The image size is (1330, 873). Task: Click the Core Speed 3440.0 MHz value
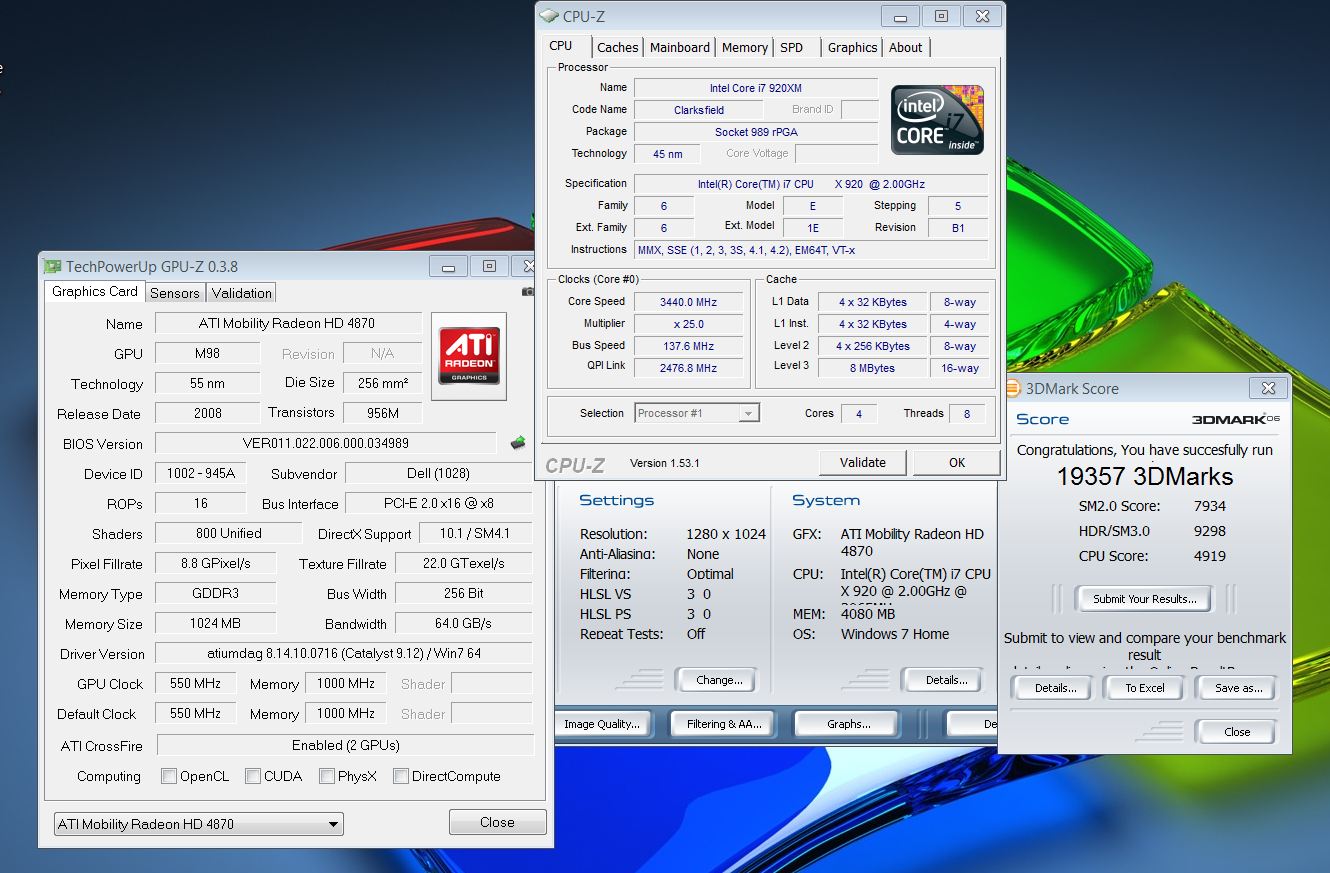pos(689,301)
